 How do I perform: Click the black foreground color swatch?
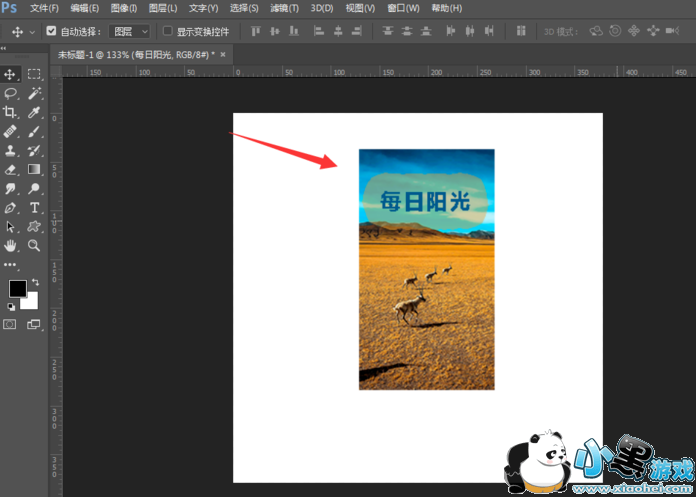[x=17, y=288]
